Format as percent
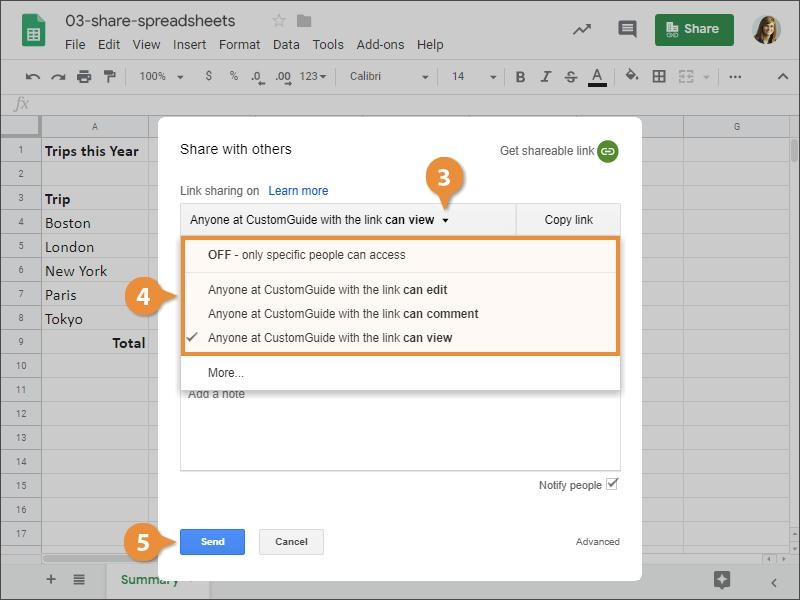 234,76
